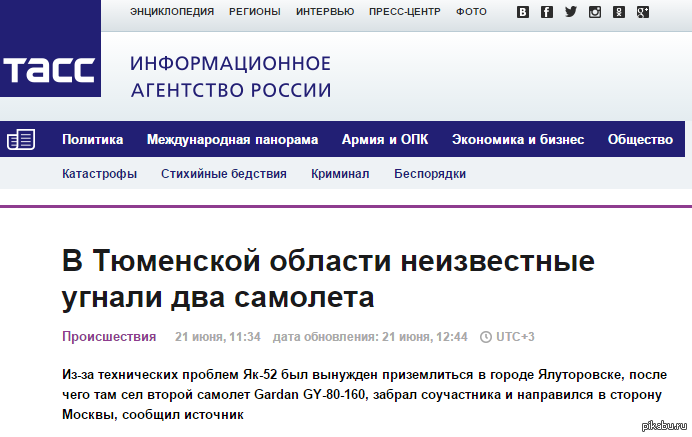Open the Интервью section

point(325,12)
